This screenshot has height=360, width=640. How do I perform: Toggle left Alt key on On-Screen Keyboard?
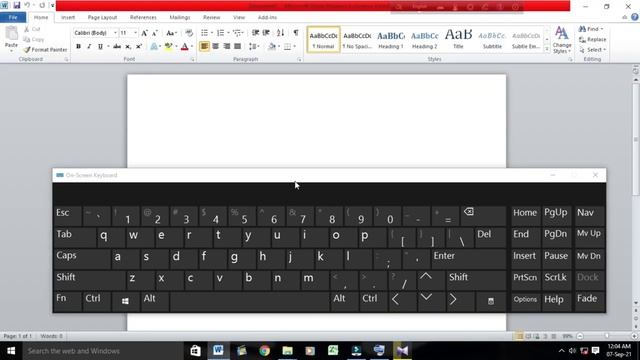[x=154, y=301]
